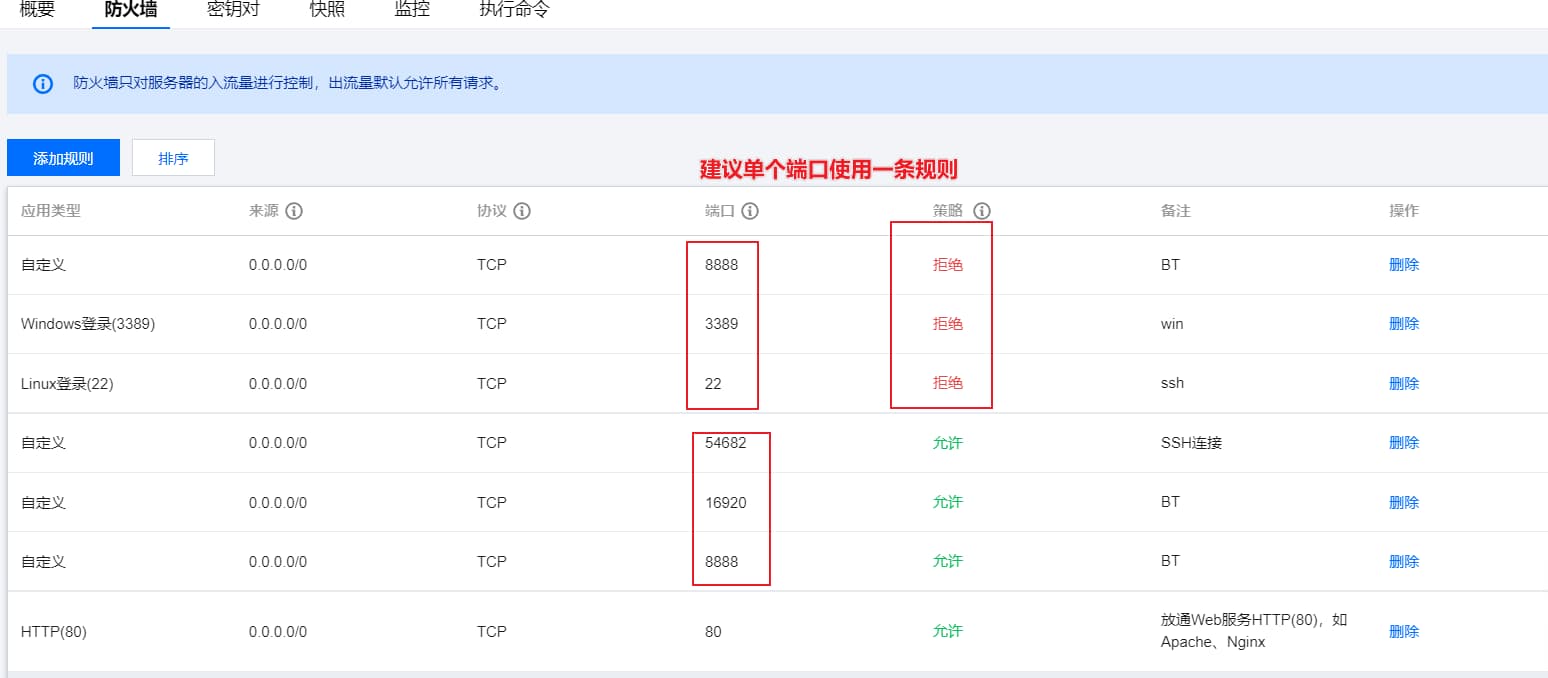Screen dimensions: 1548x678
Task: Delete the HTTP(80) rule
Action: 1404,631
